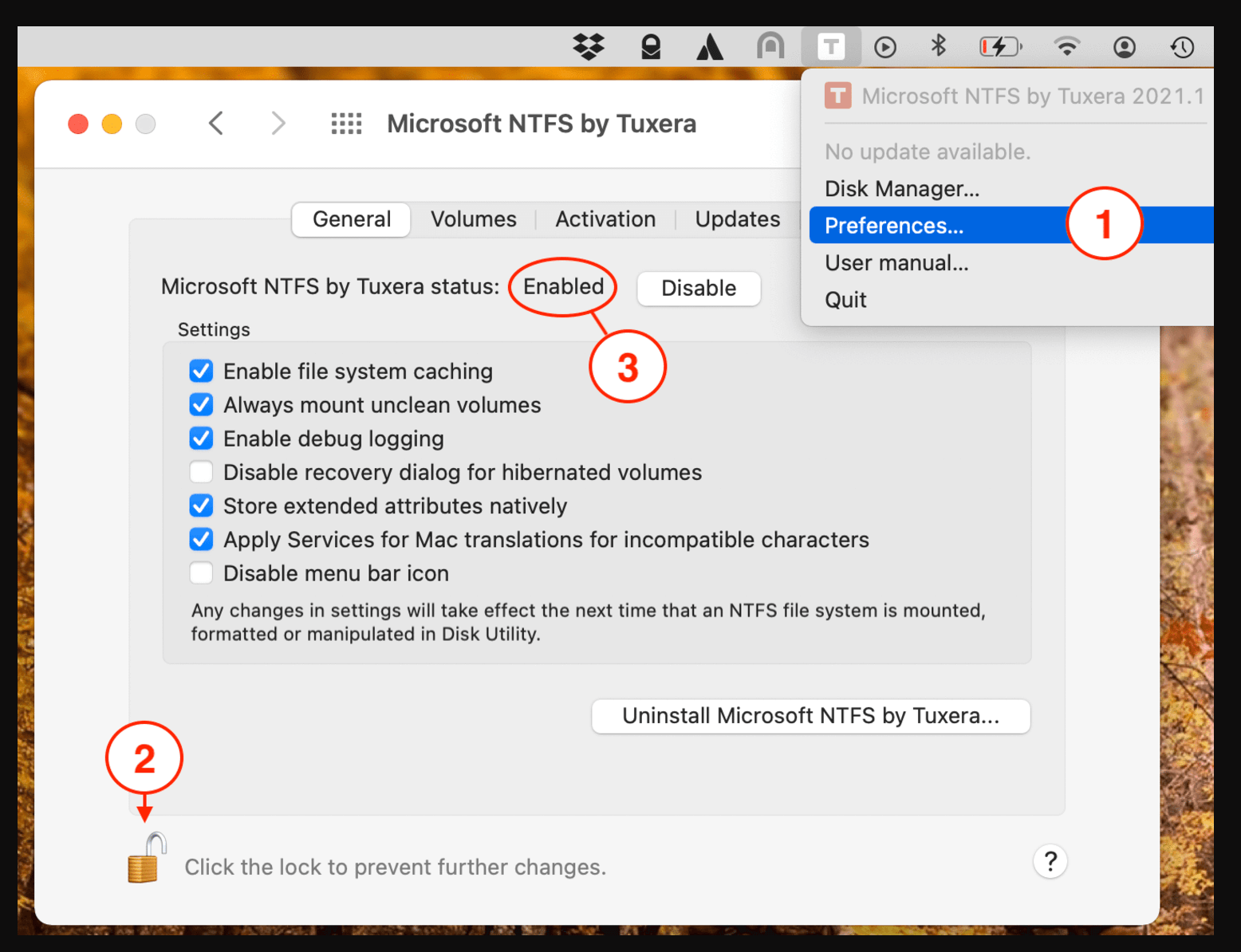Click Uninstall Microsoft NTFS by Tuxera button
This screenshot has width=1241, height=952.
[x=810, y=716]
